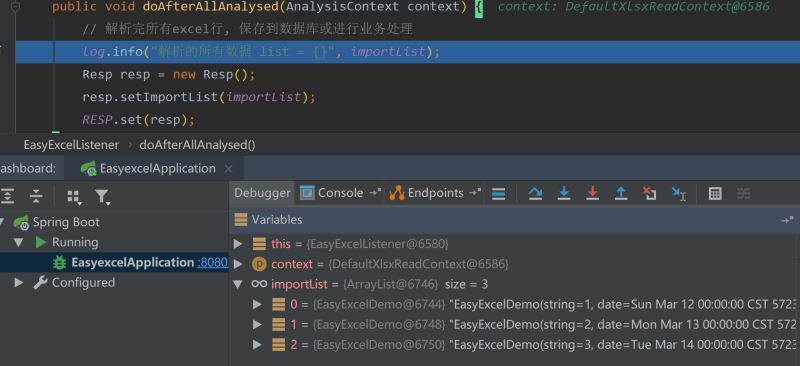Open the filter funnel in dashboard
The width and height of the screenshot is (800, 366).
click(102, 197)
